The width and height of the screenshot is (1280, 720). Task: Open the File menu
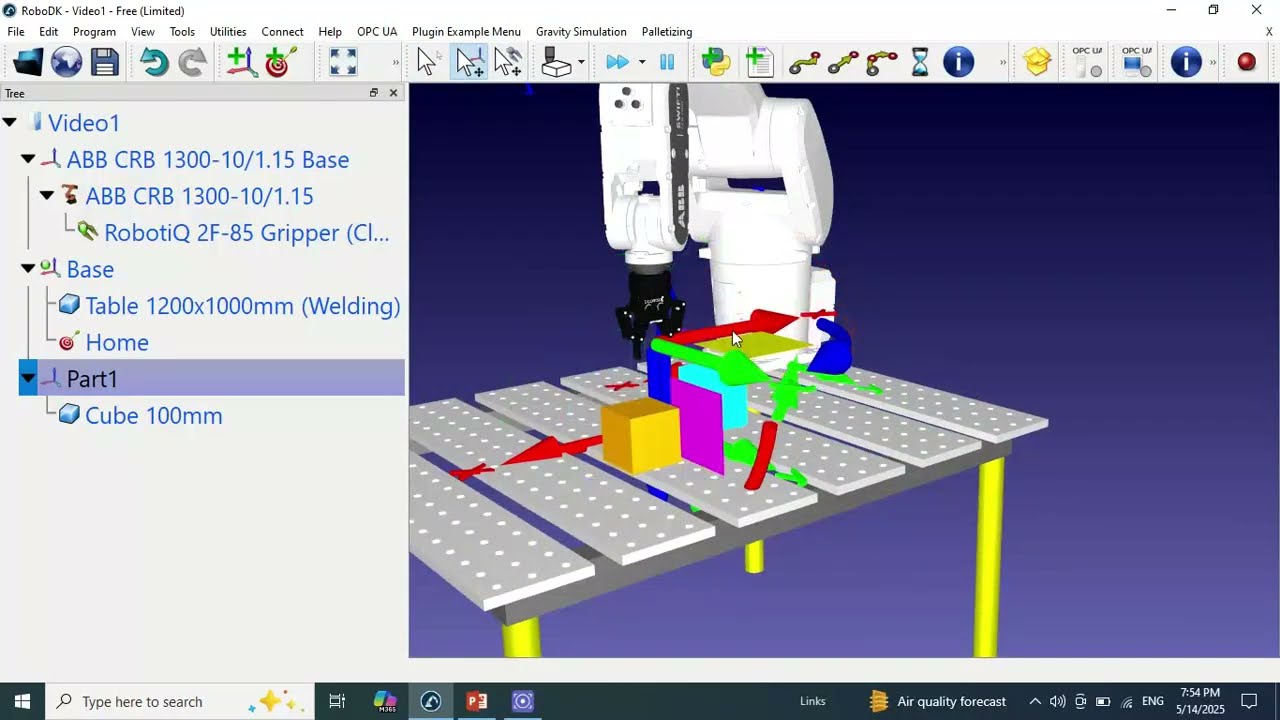pos(16,31)
